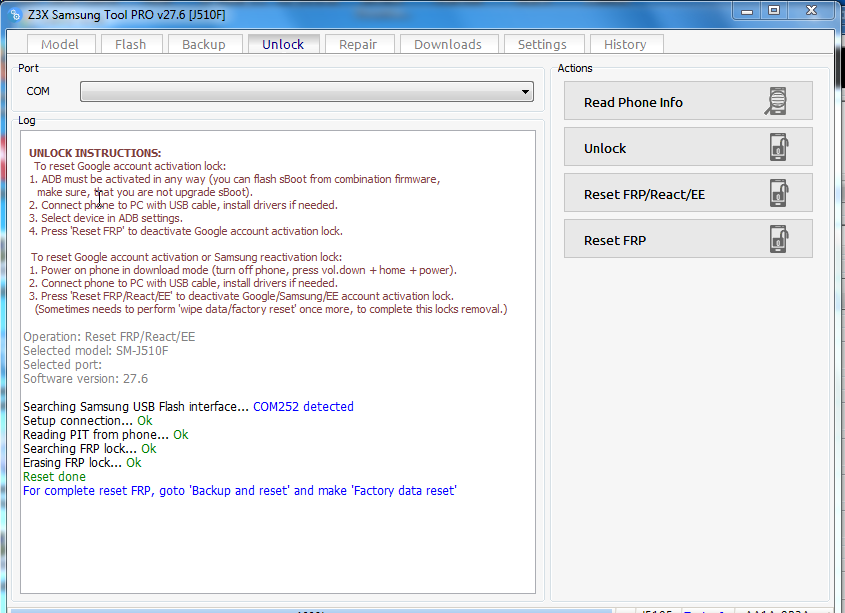Go to the Backup tab
The height and width of the screenshot is (613, 845).
pyautogui.click(x=204, y=44)
